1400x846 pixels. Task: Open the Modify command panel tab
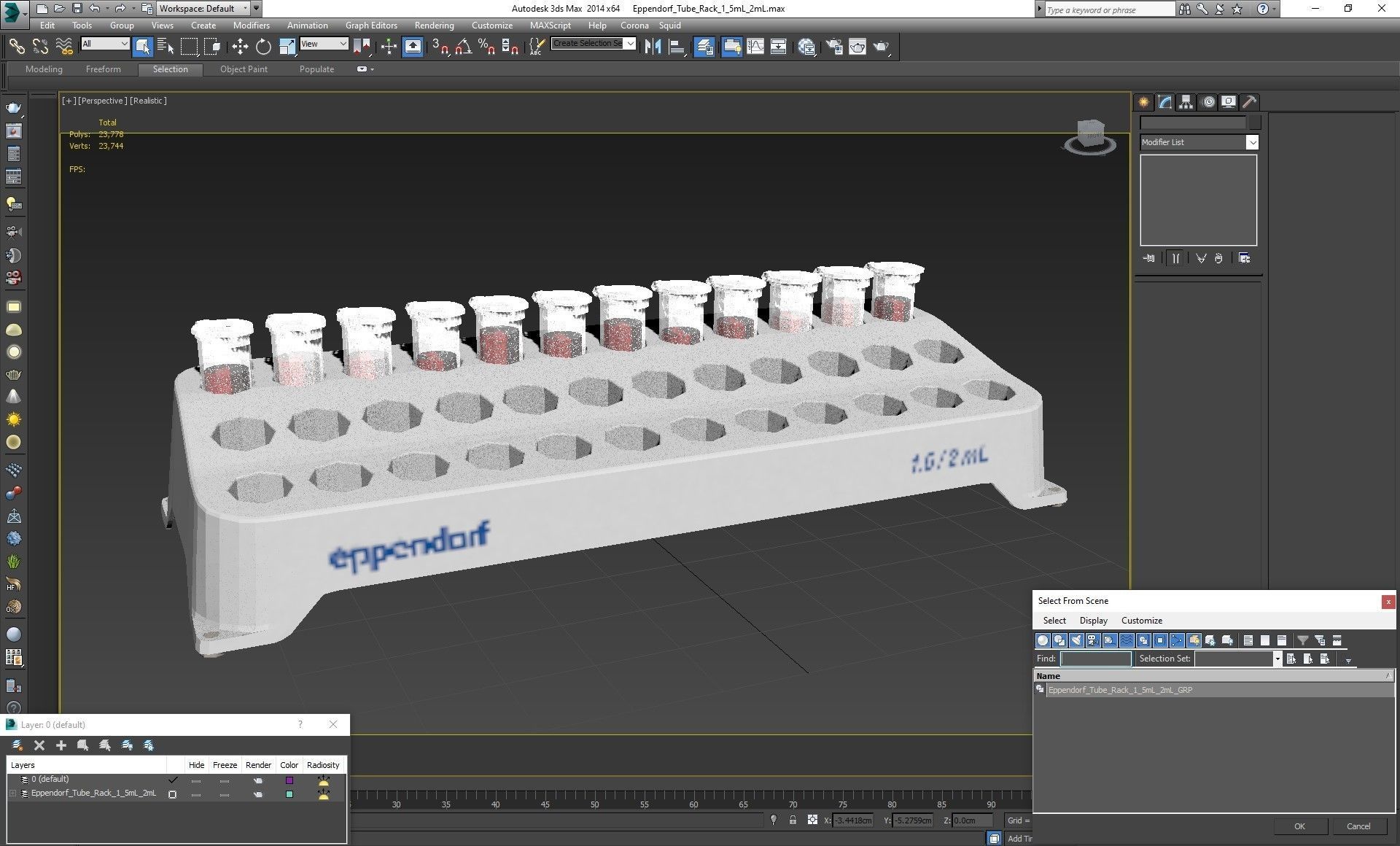1164,102
